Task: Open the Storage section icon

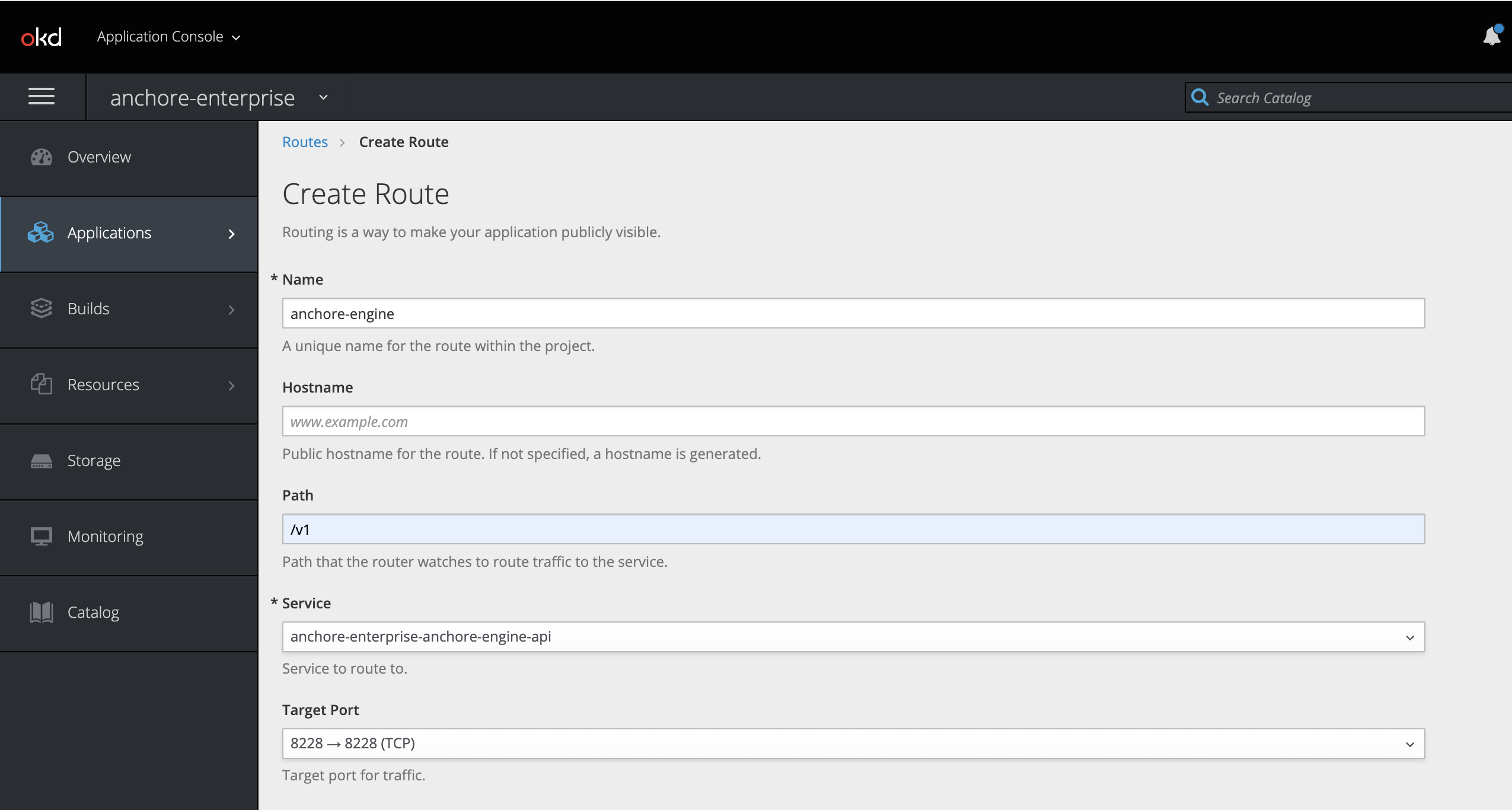Action: point(41,460)
